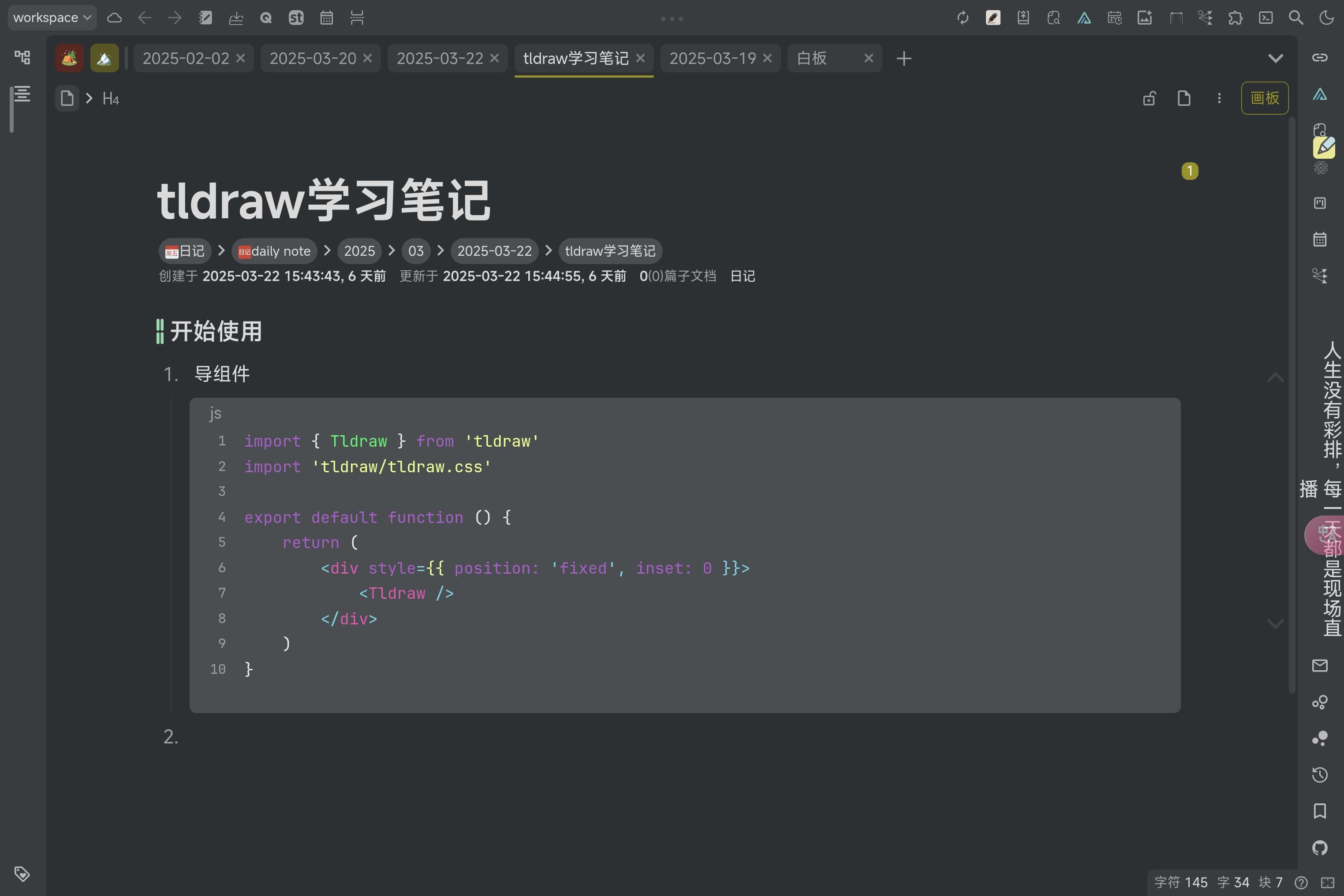Close the 2025-02-02 tab
The width and height of the screenshot is (1344, 896).
tap(241, 58)
